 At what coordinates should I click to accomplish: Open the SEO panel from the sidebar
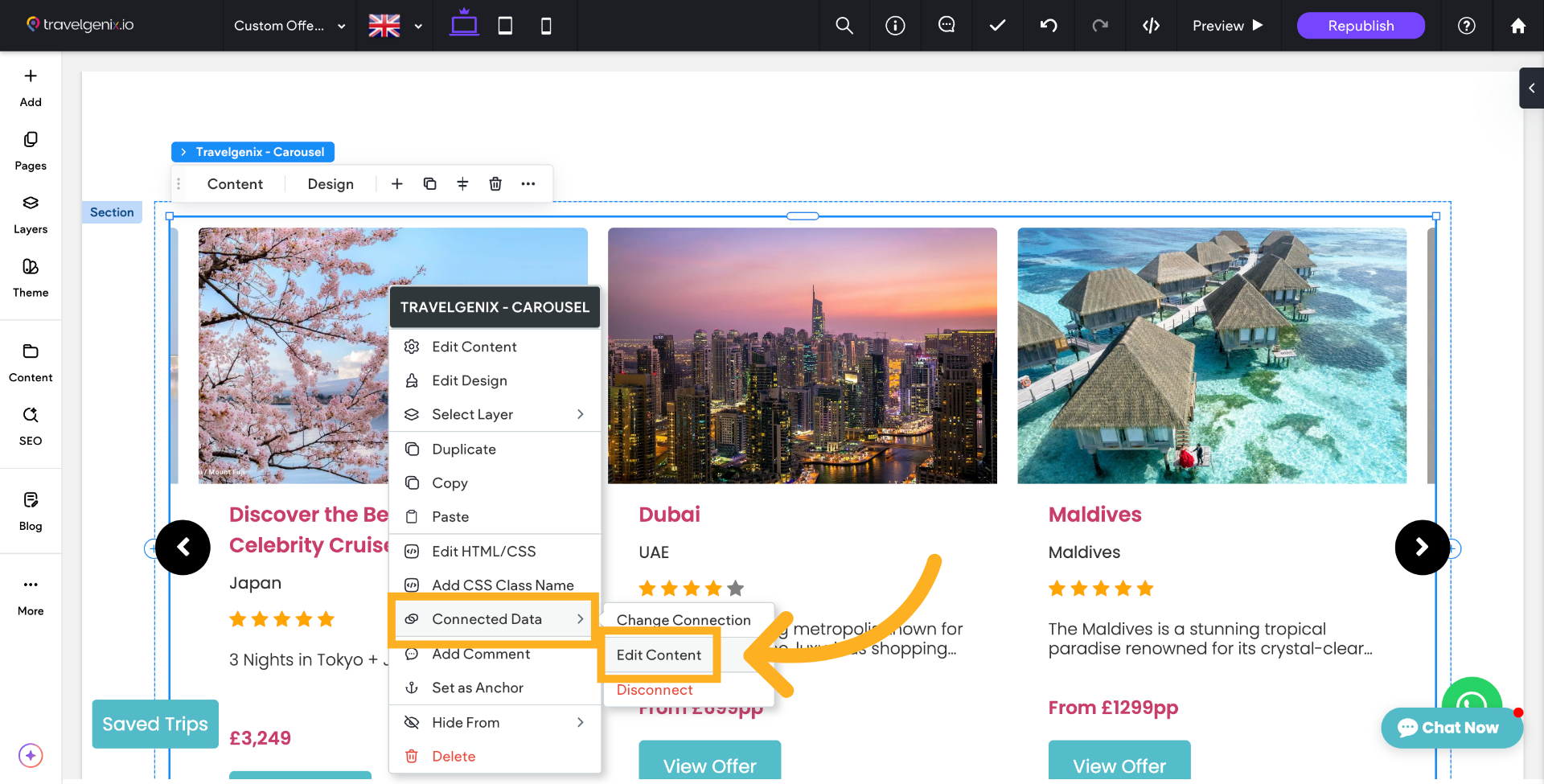click(30, 426)
